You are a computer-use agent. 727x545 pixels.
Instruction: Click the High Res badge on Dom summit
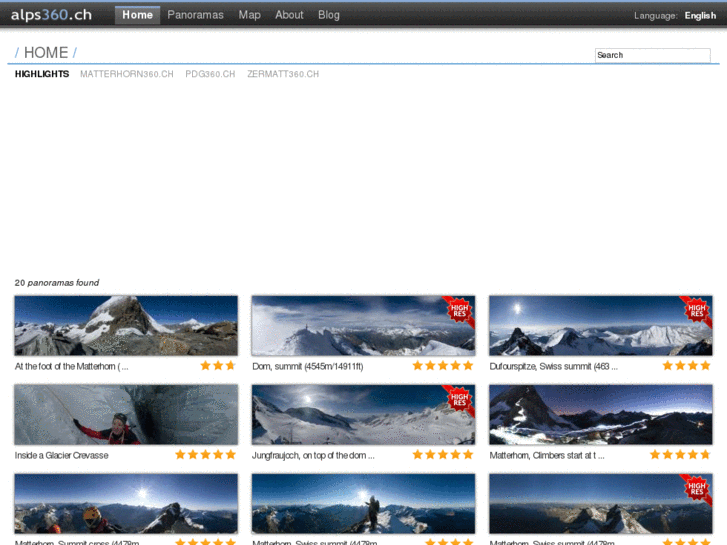tap(459, 311)
